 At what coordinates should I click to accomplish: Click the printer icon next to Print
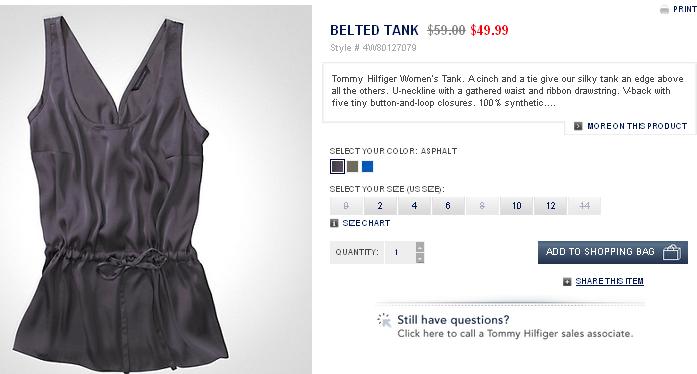click(x=664, y=9)
